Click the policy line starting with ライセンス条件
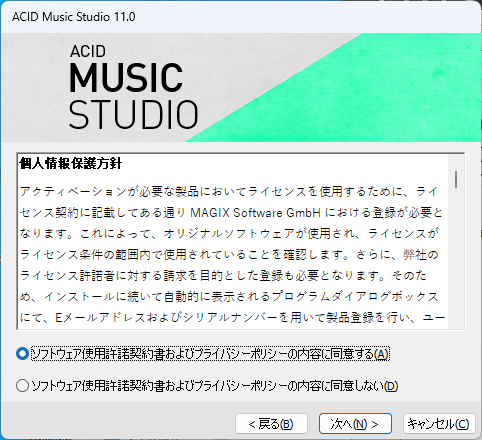 pyautogui.click(x=229, y=255)
